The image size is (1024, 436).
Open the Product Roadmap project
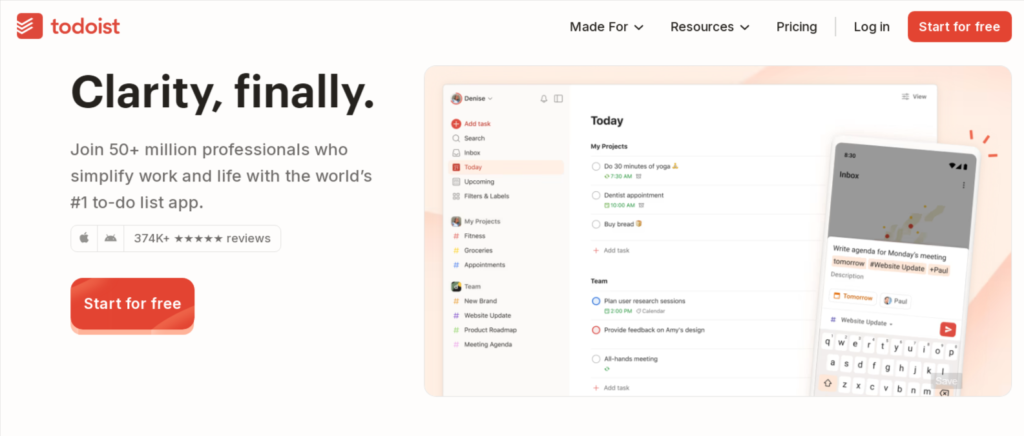pyautogui.click(x=490, y=330)
